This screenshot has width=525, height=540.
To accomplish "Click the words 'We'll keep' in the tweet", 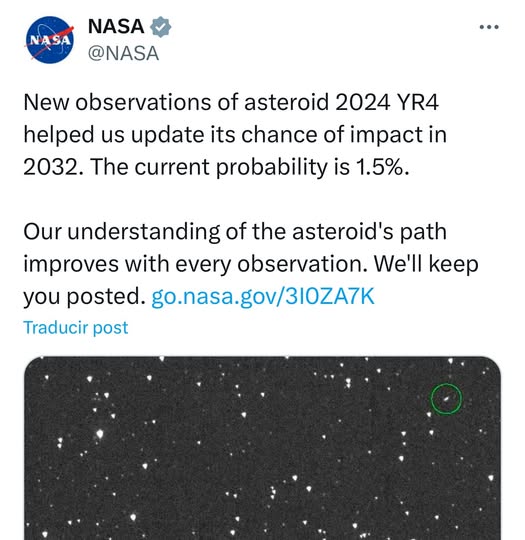I will pos(426,264).
